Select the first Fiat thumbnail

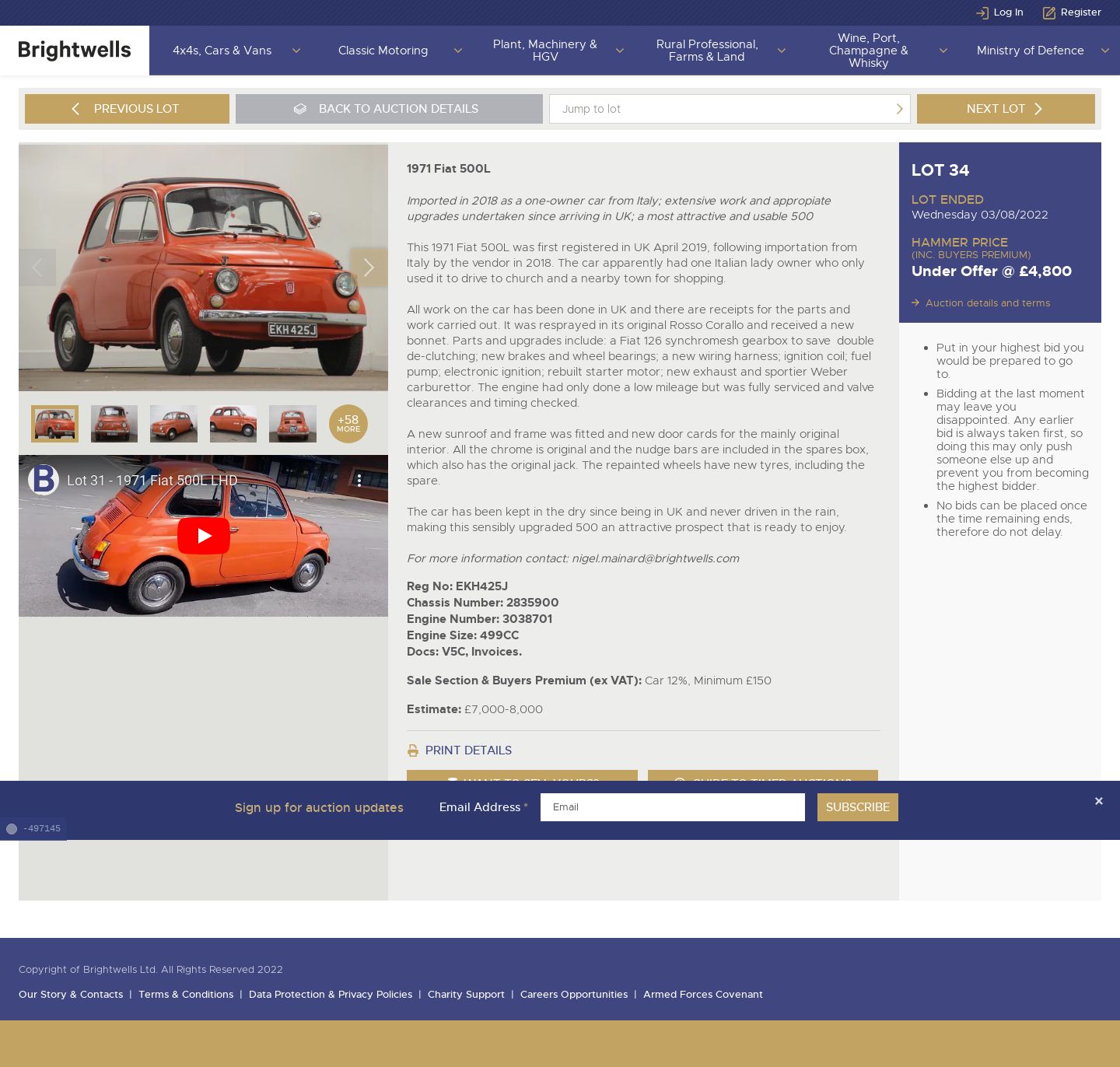54,424
